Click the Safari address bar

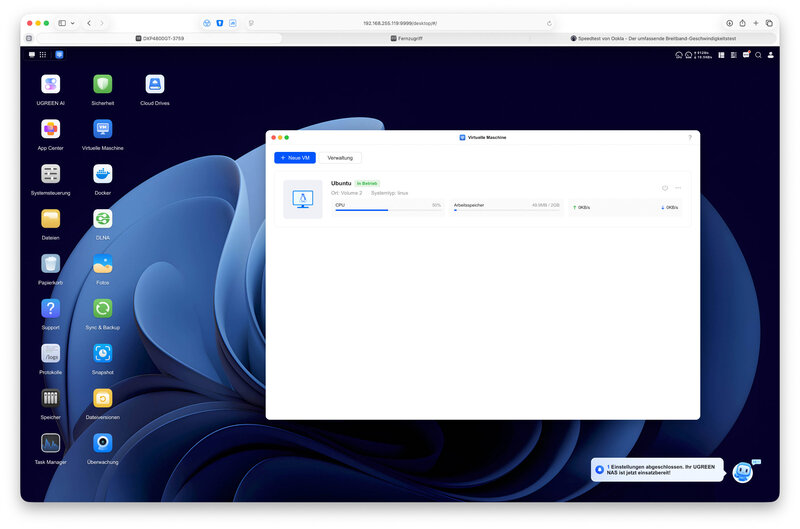[399, 23]
